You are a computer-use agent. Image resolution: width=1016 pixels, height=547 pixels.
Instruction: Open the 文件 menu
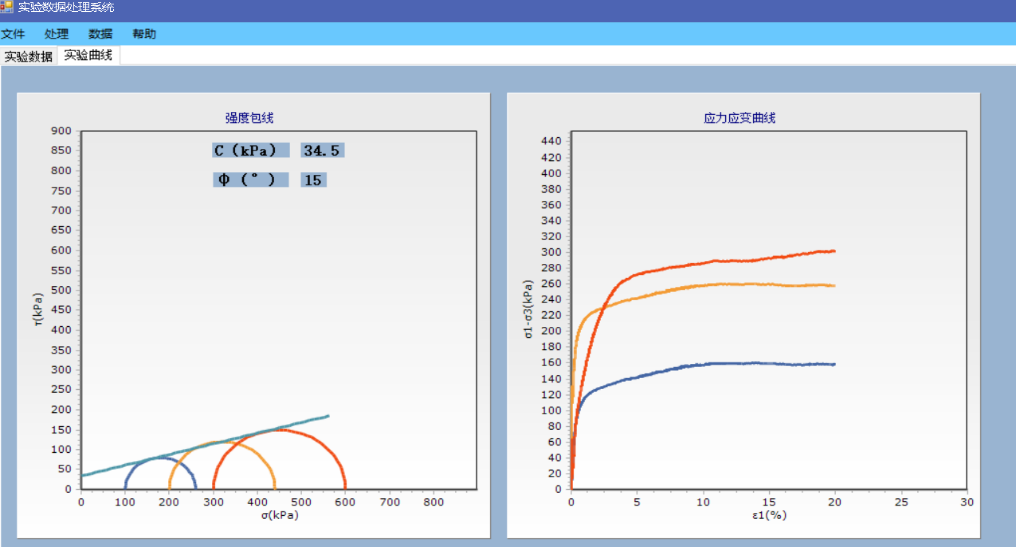point(13,34)
